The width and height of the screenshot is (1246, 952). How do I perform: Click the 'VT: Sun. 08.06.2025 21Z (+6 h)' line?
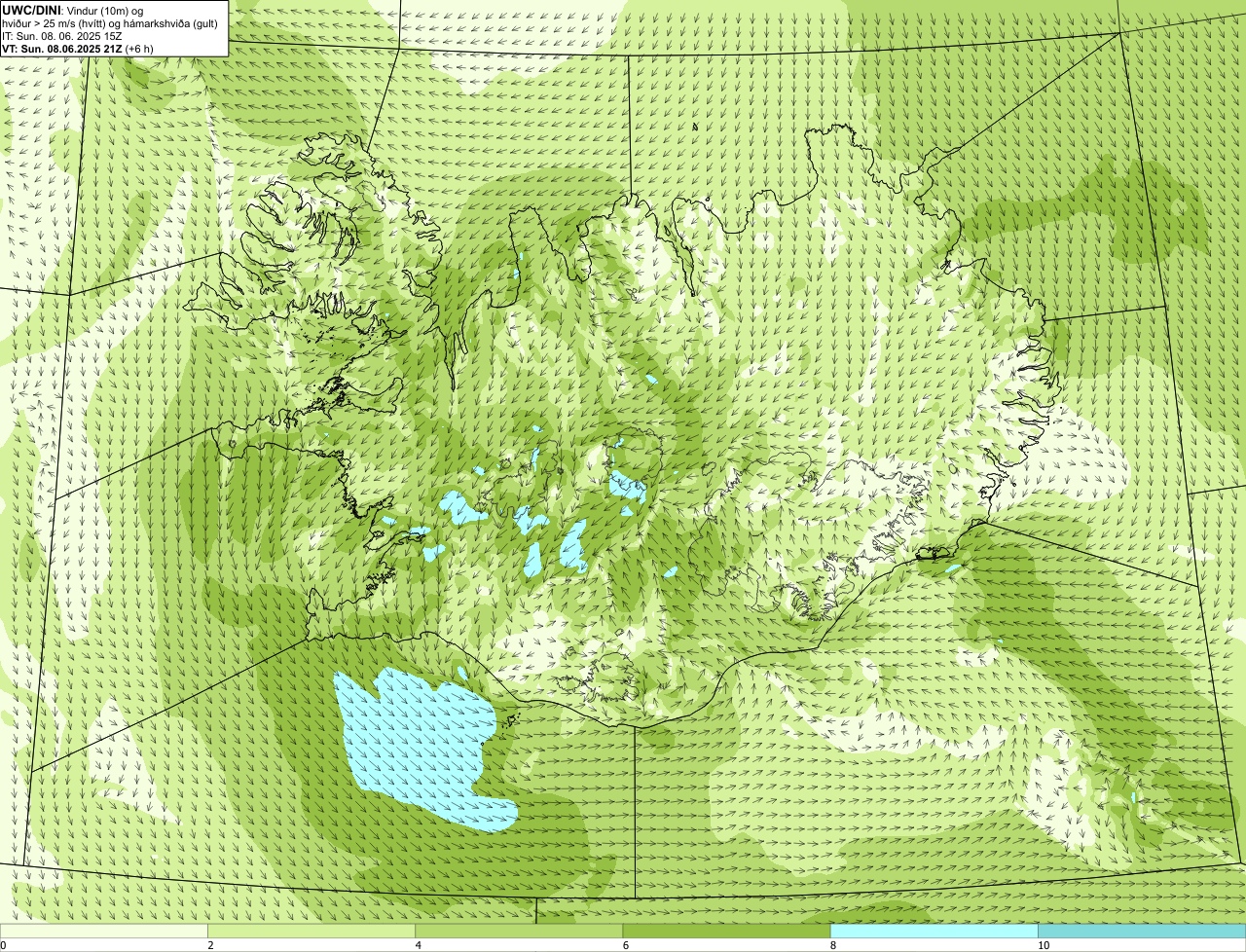[78, 48]
